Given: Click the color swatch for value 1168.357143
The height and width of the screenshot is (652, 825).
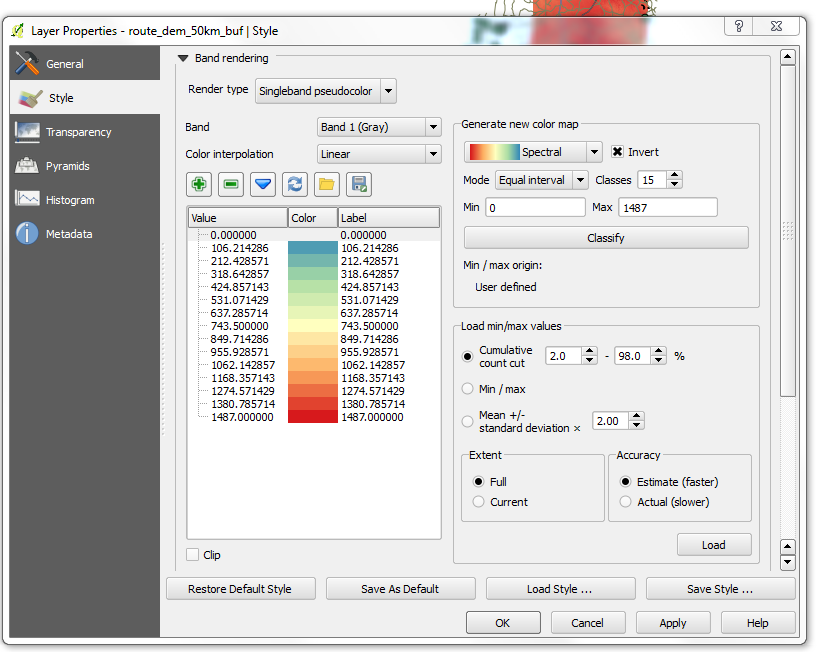Looking at the screenshot, I should tap(313, 378).
